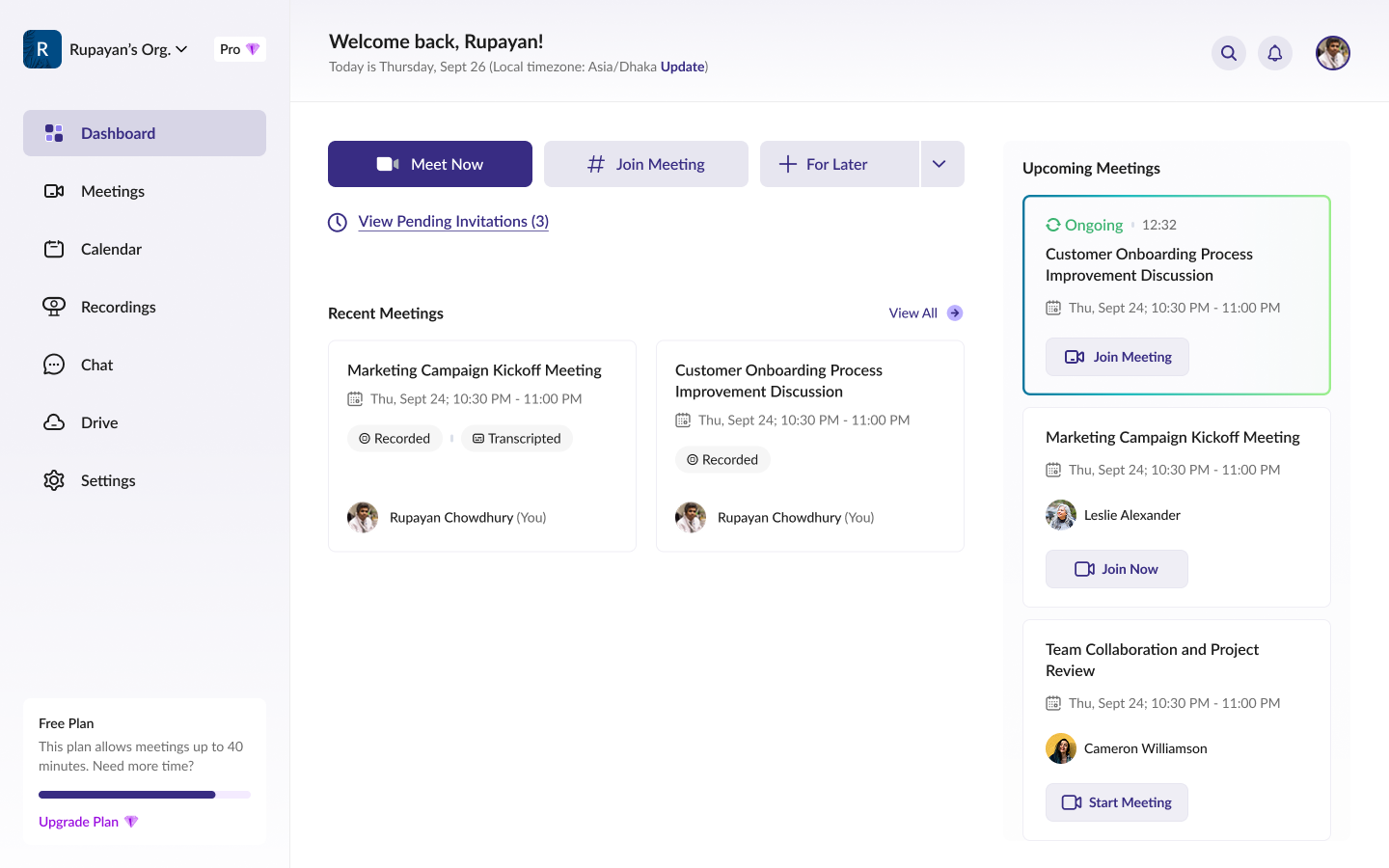
Task: Click the organization logo R icon
Action: click(x=42, y=49)
